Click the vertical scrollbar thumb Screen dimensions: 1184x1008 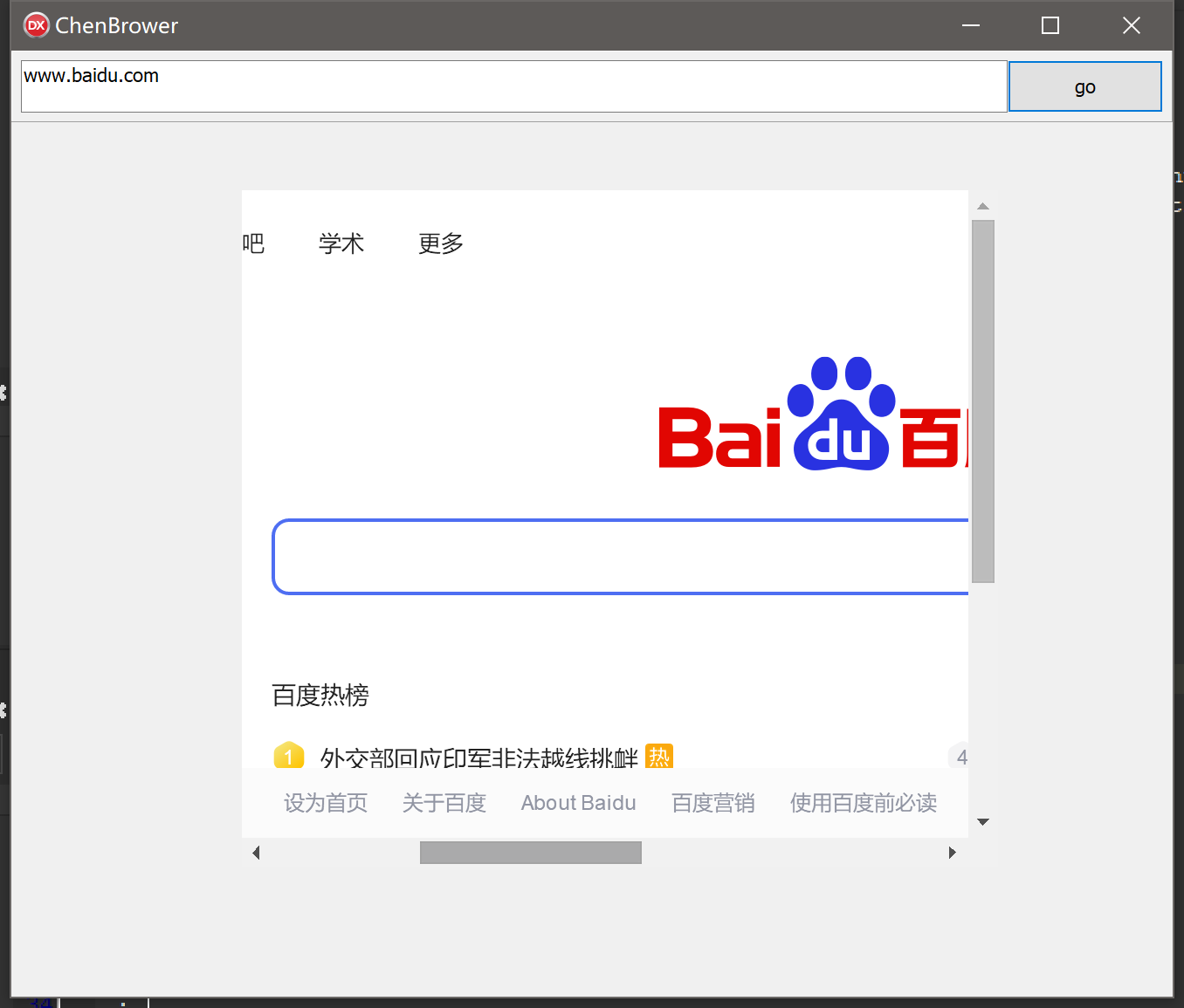(x=983, y=401)
